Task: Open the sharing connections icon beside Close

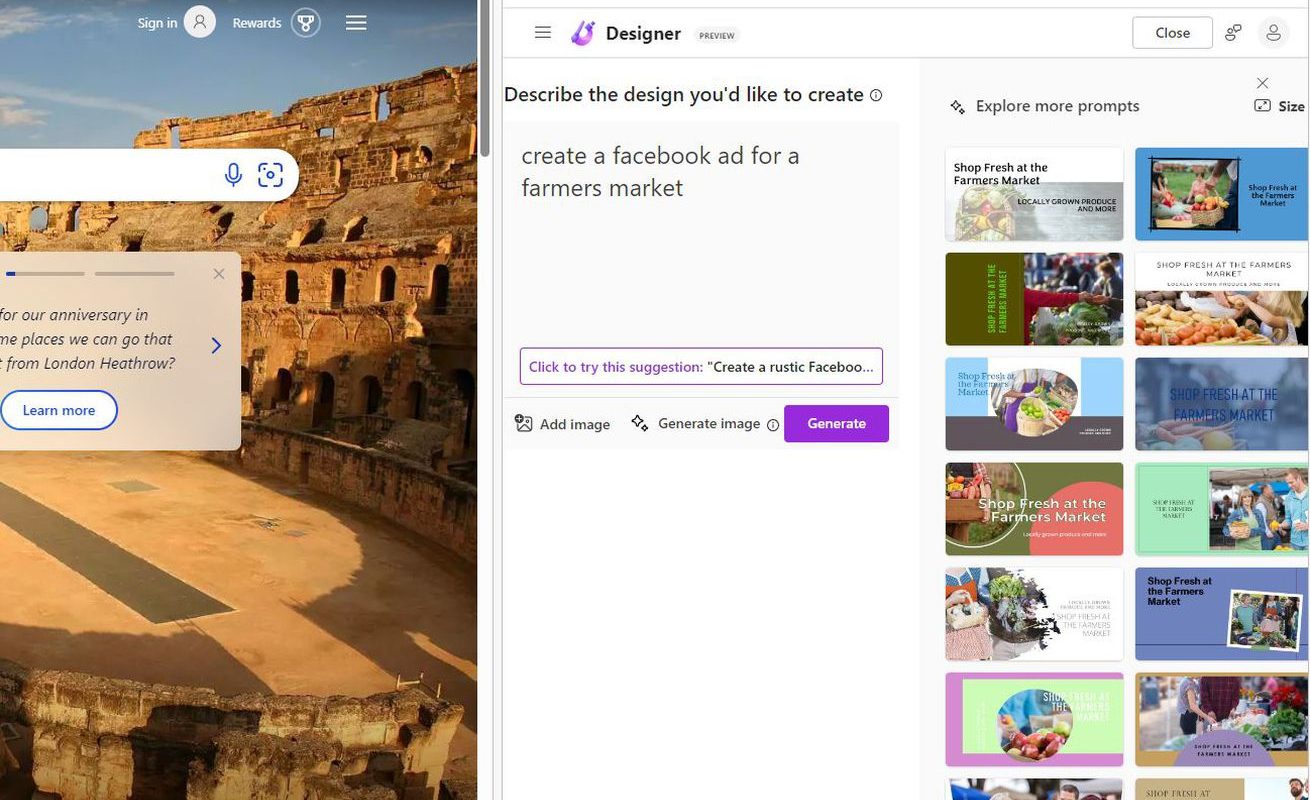Action: tap(1233, 33)
